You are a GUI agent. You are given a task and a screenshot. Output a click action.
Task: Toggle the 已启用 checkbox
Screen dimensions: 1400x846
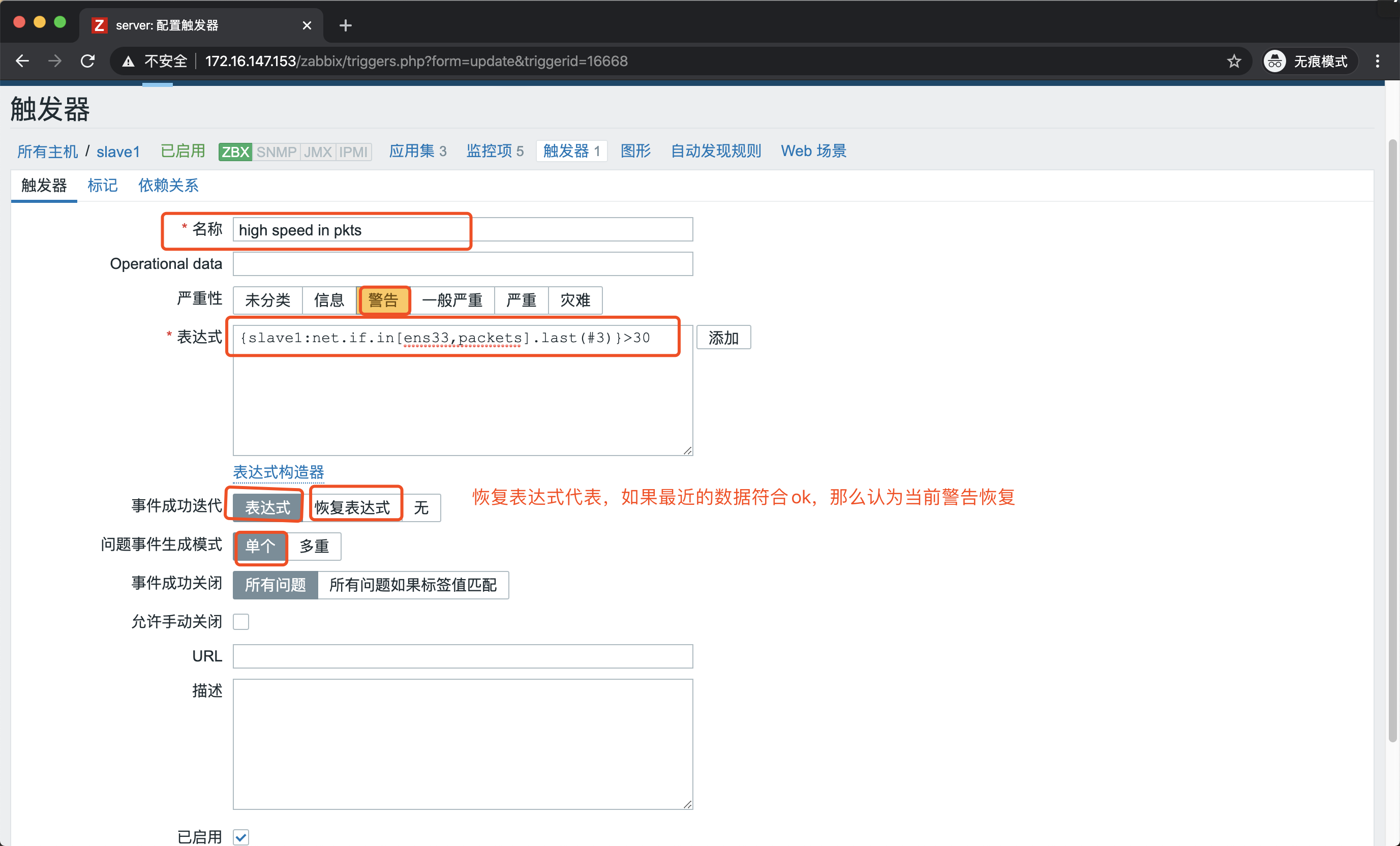(241, 837)
